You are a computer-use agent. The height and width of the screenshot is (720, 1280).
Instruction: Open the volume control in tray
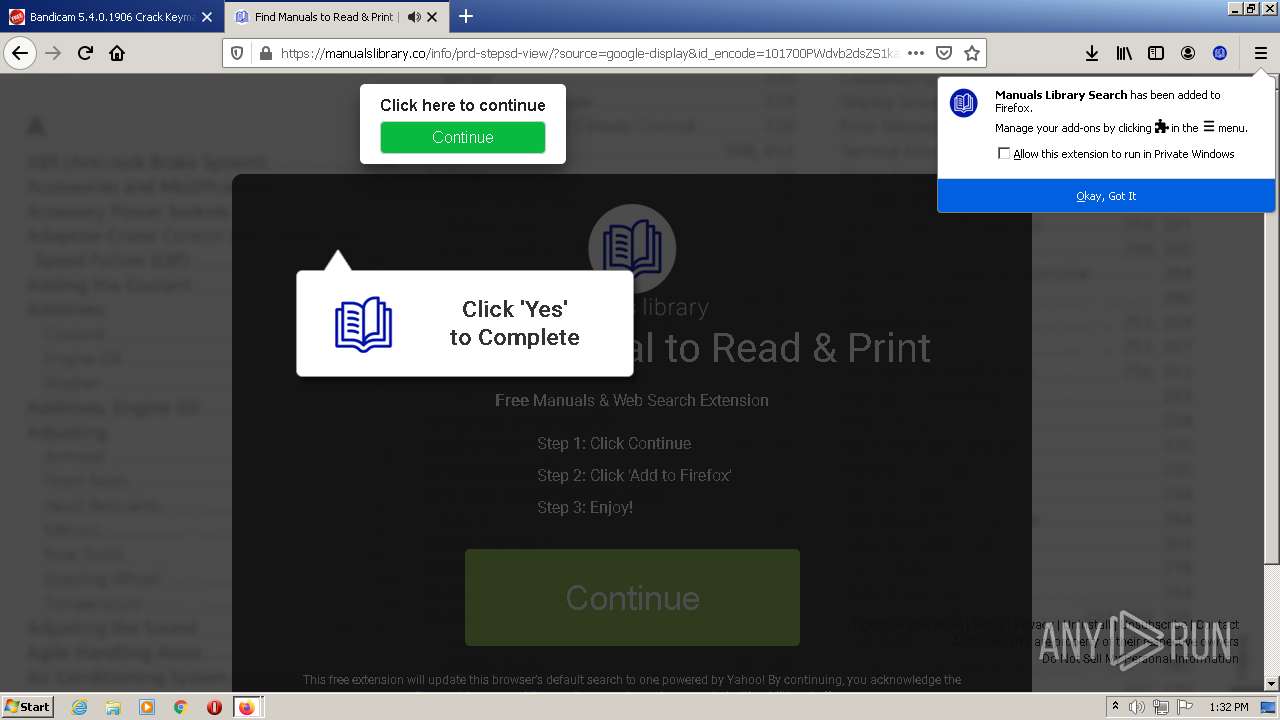[x=1137, y=707]
